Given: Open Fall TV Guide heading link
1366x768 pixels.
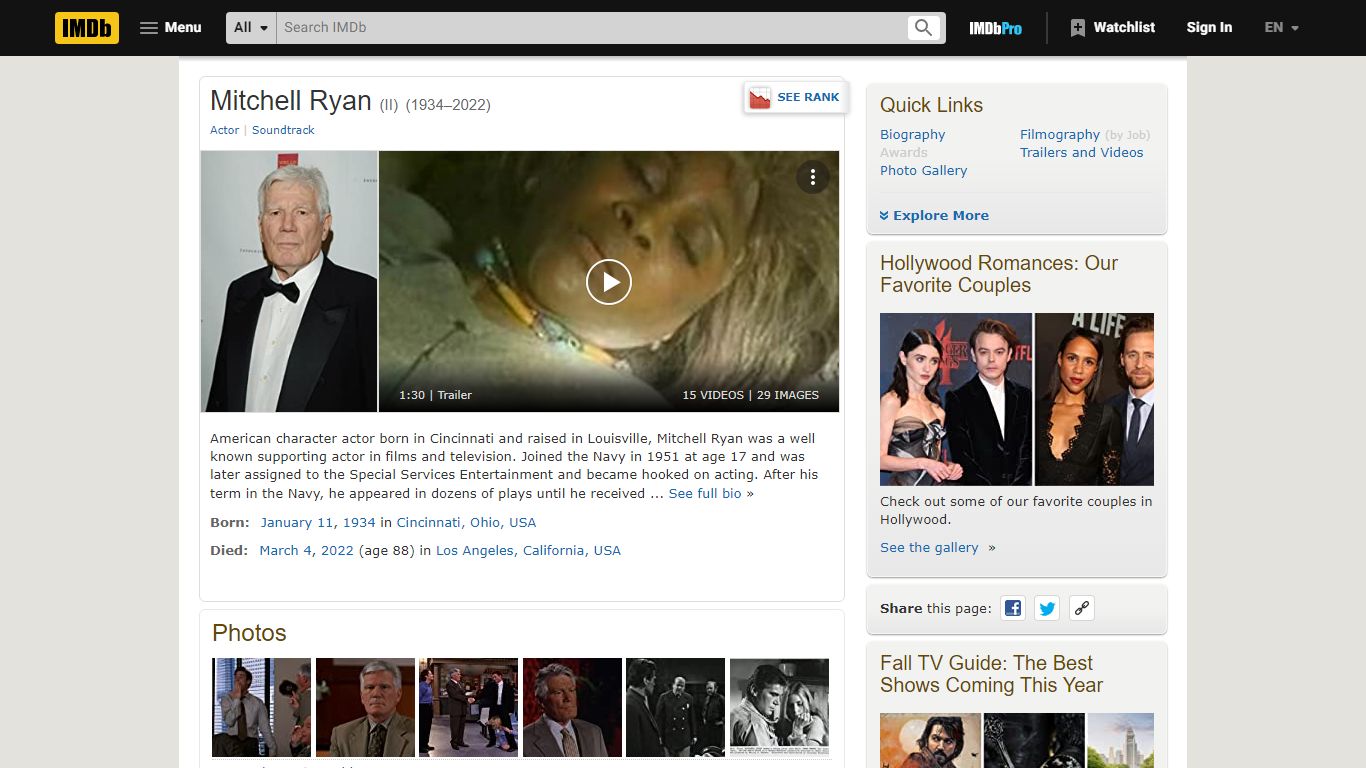Looking at the screenshot, I should pyautogui.click(x=991, y=674).
